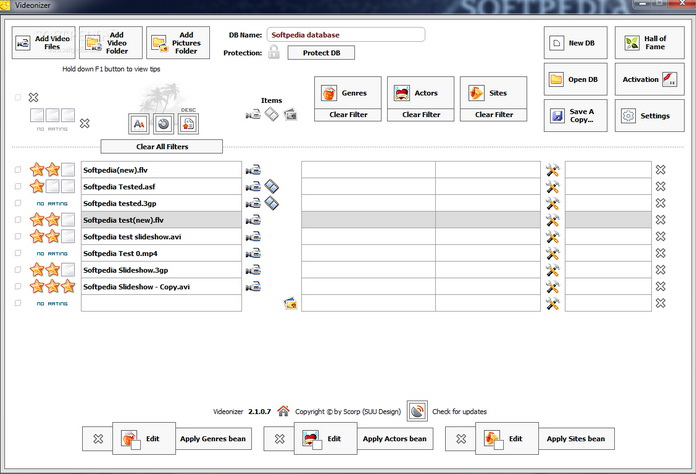Create a New DB
Viewport: 696px width, 474px height.
click(x=575, y=43)
